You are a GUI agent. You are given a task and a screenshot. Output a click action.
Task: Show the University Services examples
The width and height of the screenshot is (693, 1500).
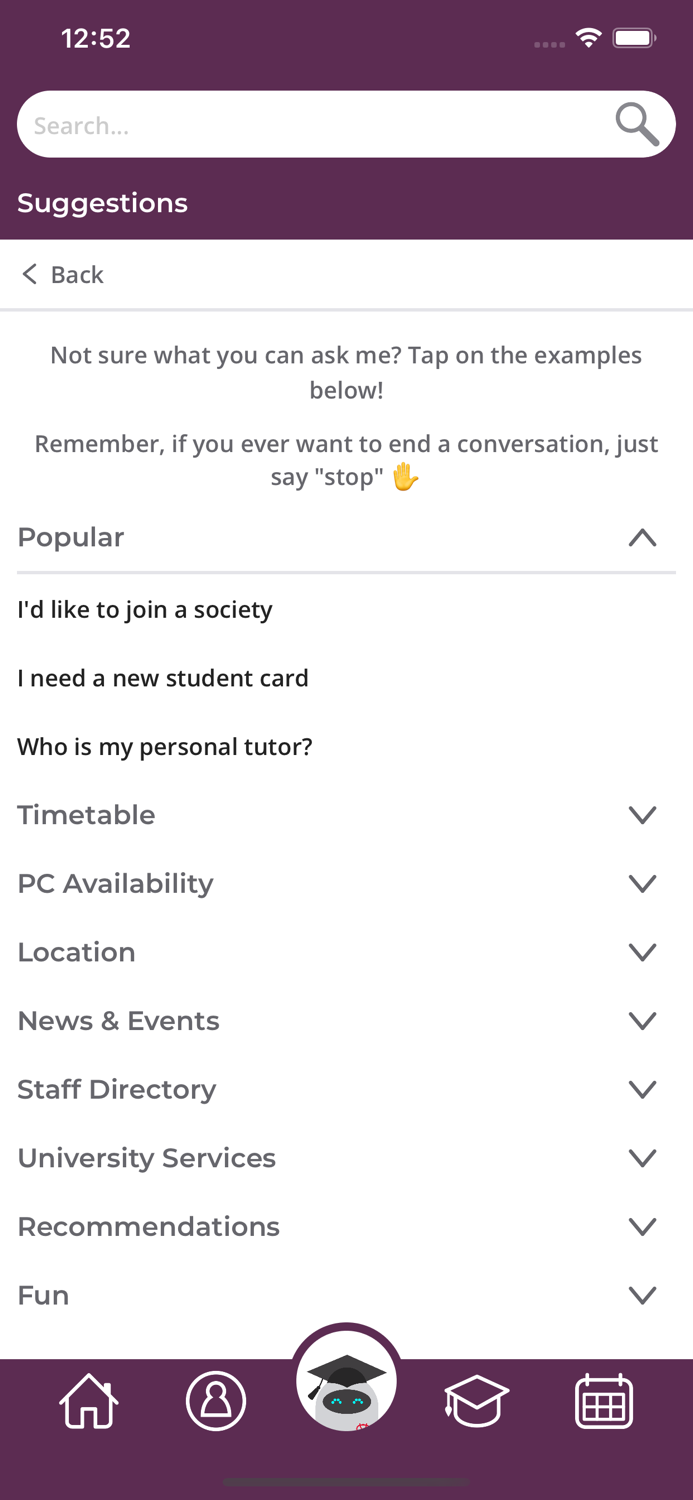pos(643,1157)
